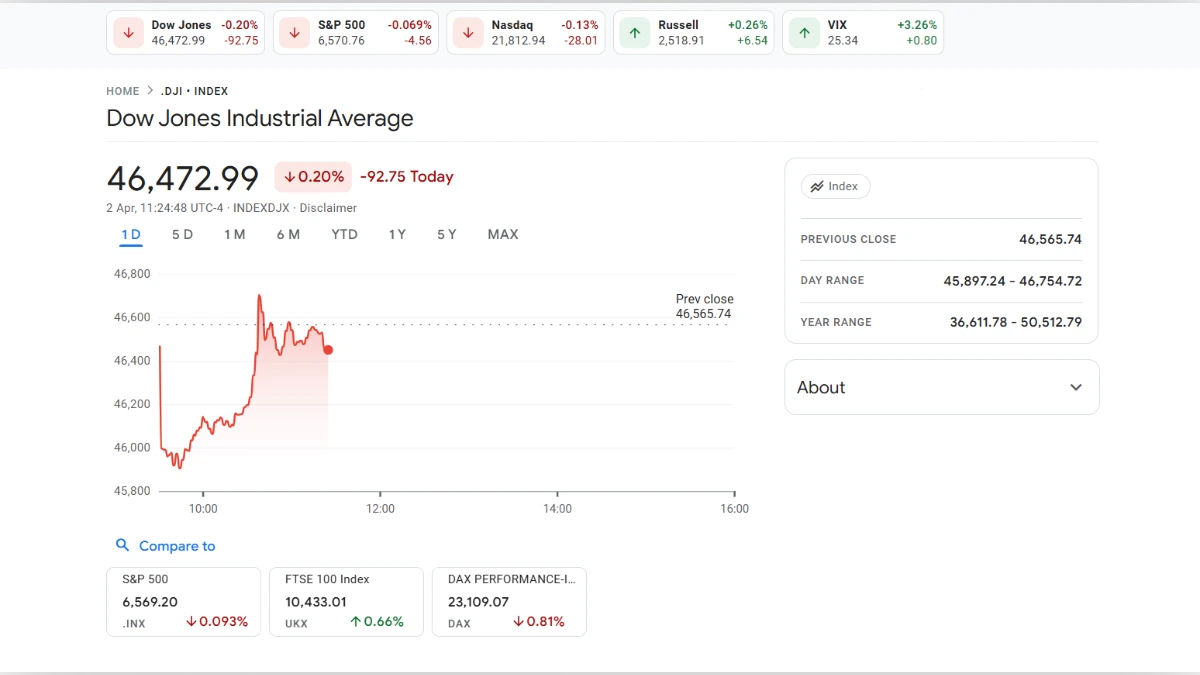Click the green up arrow icon on Russell card
1200x675 pixels.
tap(633, 32)
